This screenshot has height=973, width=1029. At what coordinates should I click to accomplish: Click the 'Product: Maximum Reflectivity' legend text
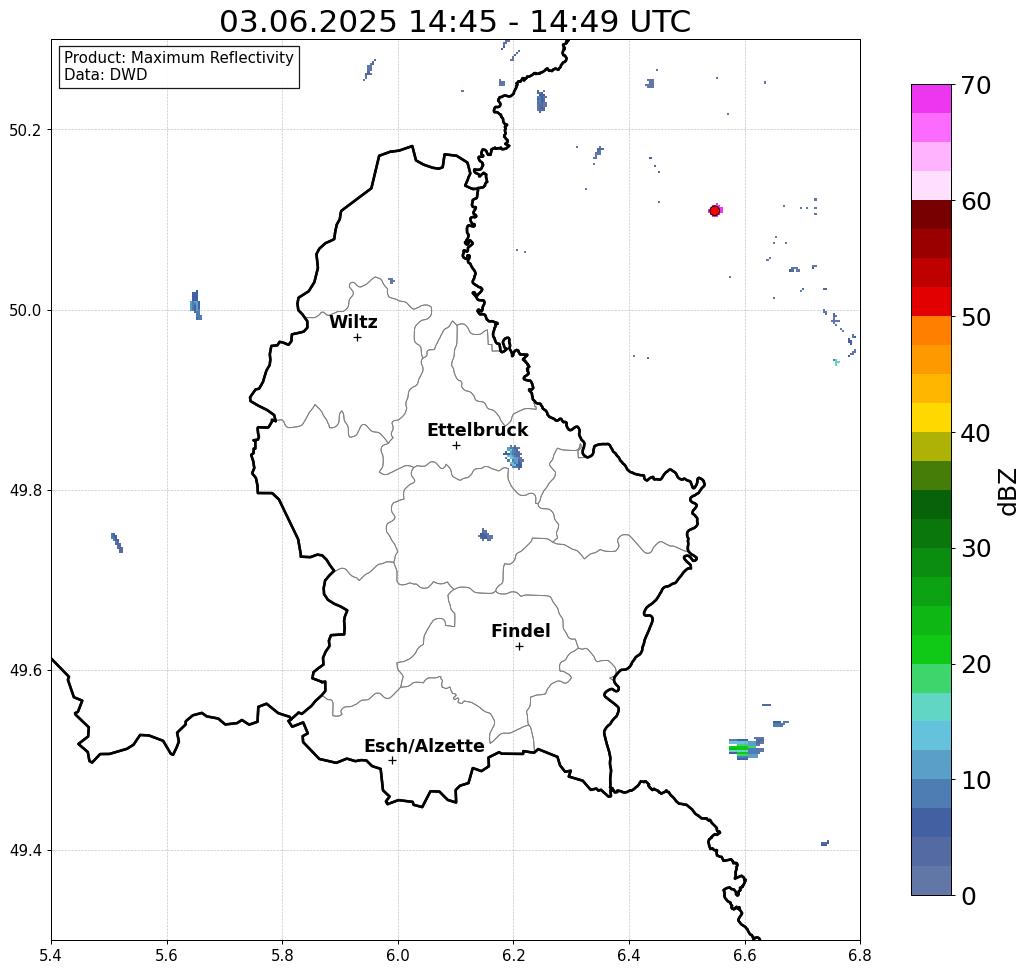[x=178, y=58]
